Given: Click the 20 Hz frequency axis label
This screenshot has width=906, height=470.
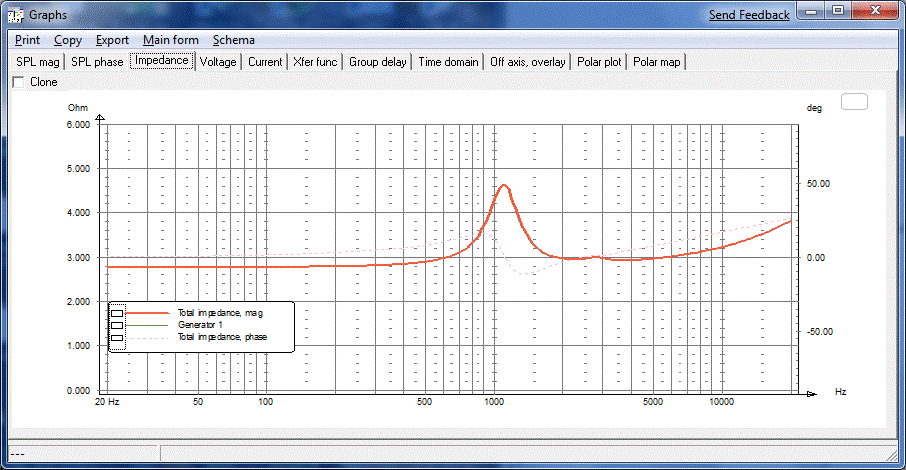Looking at the screenshot, I should 107,401.
